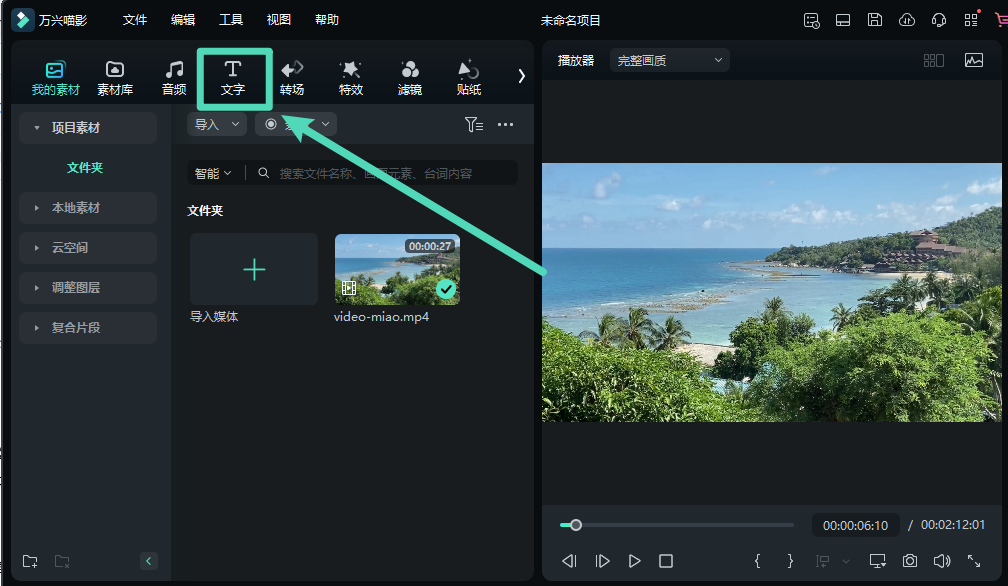Click the 未命名项目 project title
The height and width of the screenshot is (586, 1008).
[570, 21]
